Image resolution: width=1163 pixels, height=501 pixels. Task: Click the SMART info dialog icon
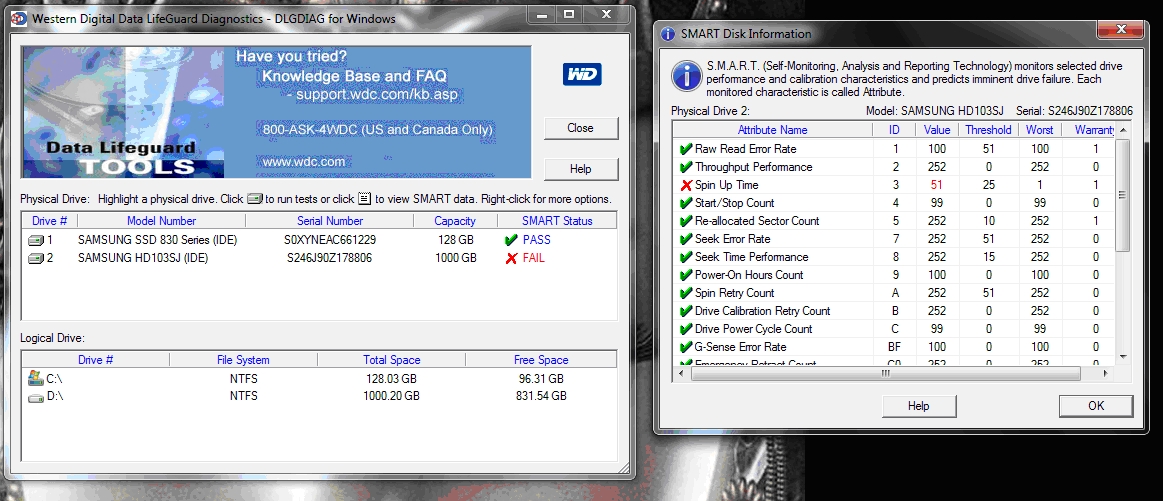(687, 76)
